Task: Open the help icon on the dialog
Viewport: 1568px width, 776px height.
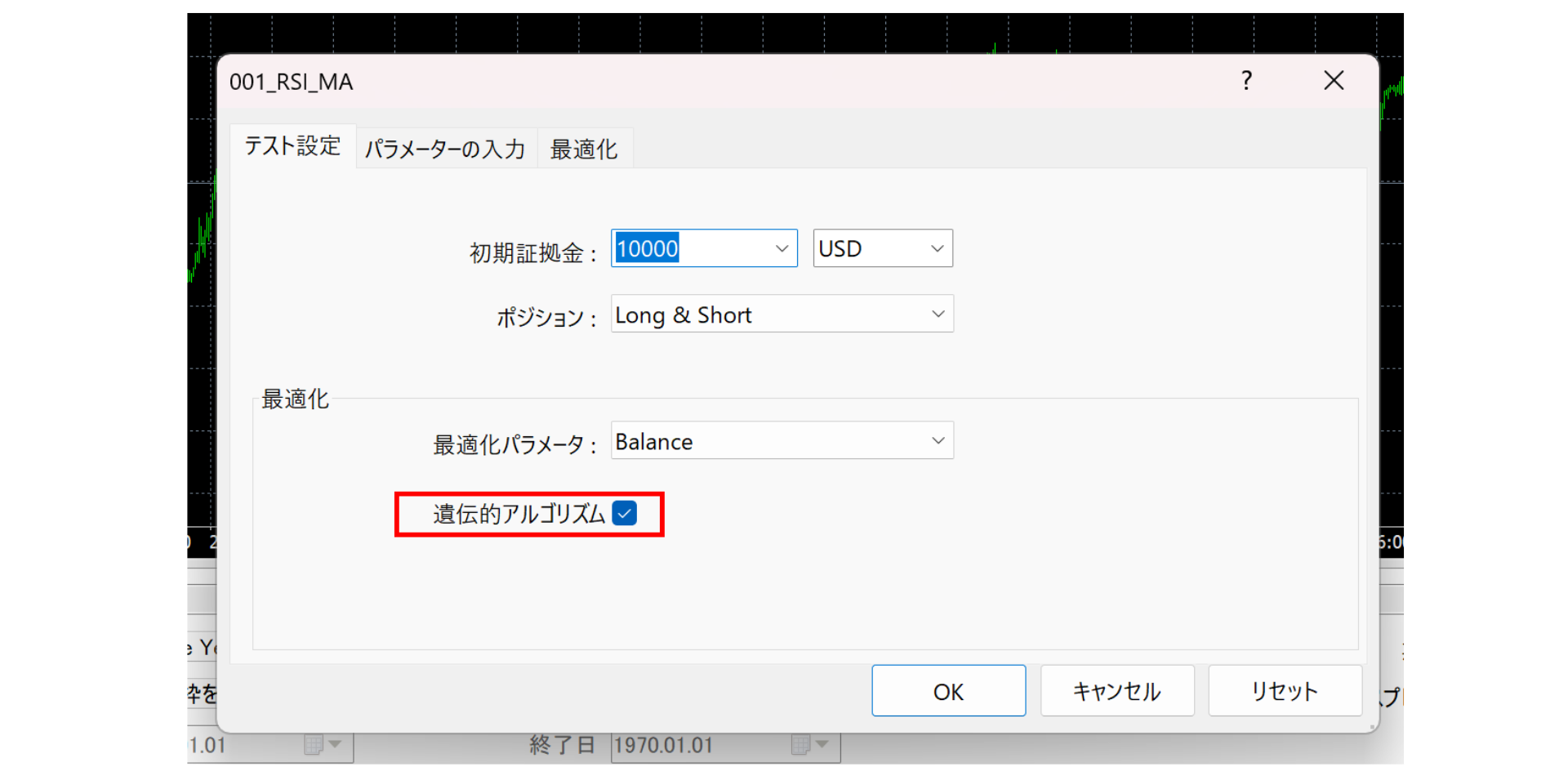Action: [x=1245, y=81]
